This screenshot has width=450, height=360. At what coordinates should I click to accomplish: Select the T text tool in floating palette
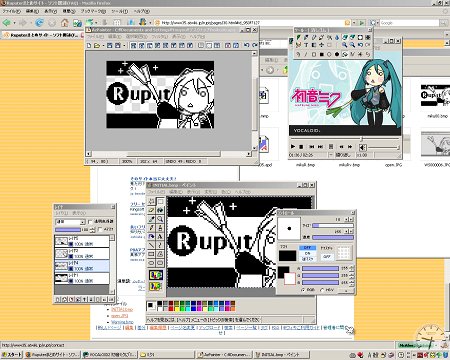pyautogui.click(x=306, y=45)
